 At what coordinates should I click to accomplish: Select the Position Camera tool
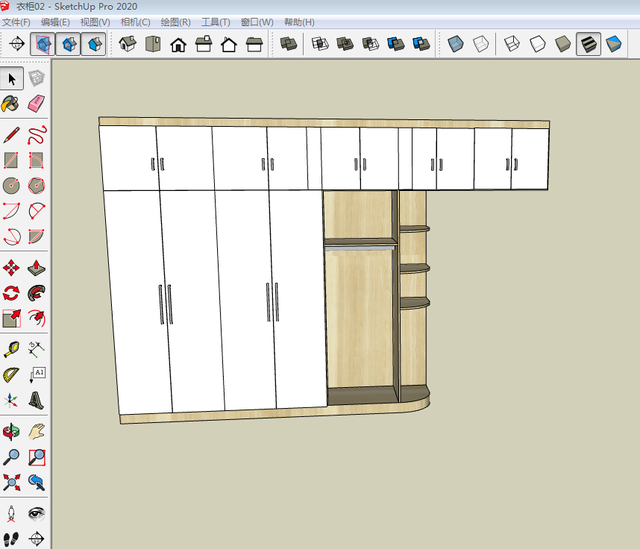(x=11, y=514)
